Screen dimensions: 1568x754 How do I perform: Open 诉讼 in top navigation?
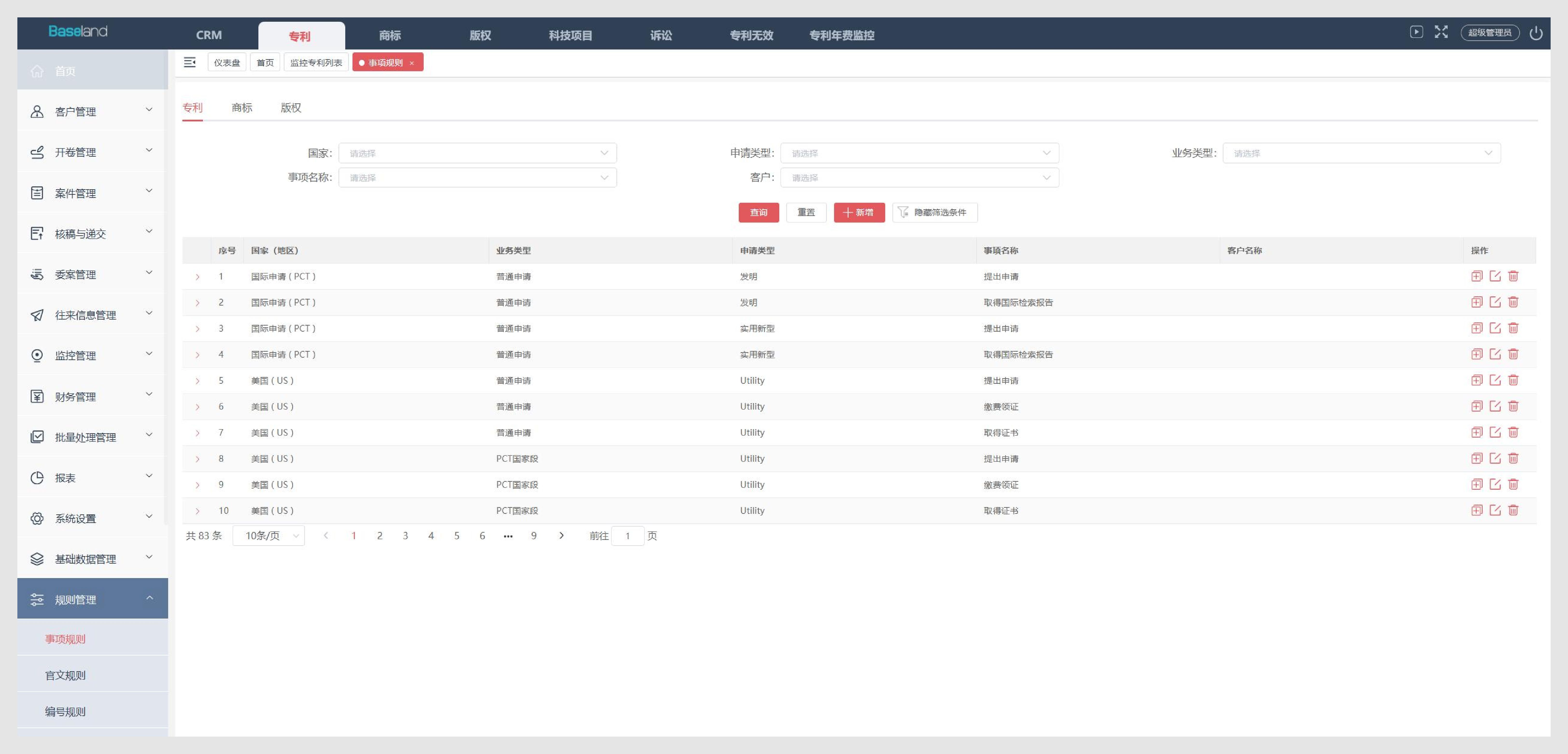point(661,35)
